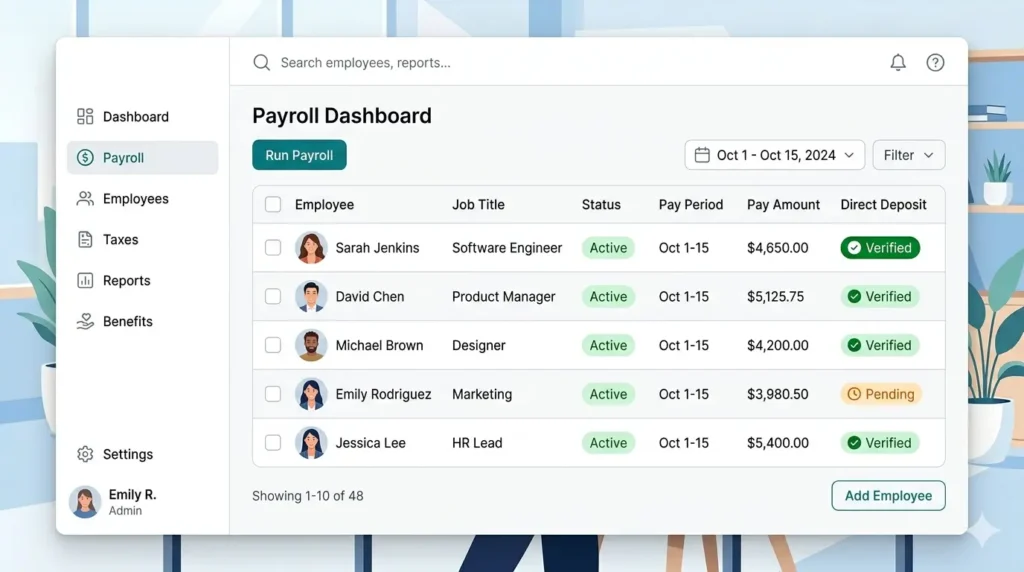Screen dimensions: 1024x572
Task: Open Employees section
Action: 142,199
